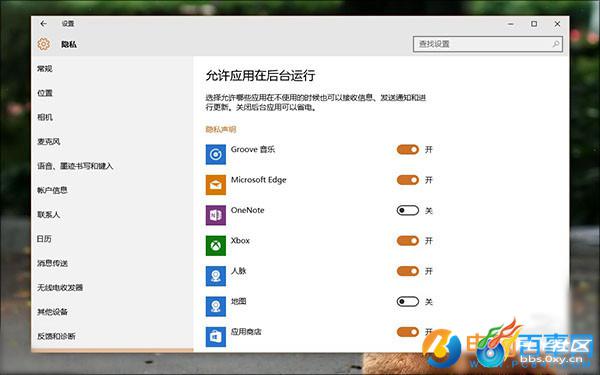The image size is (600, 375).
Task: Open the 位置 privacy section
Action: click(x=45, y=93)
